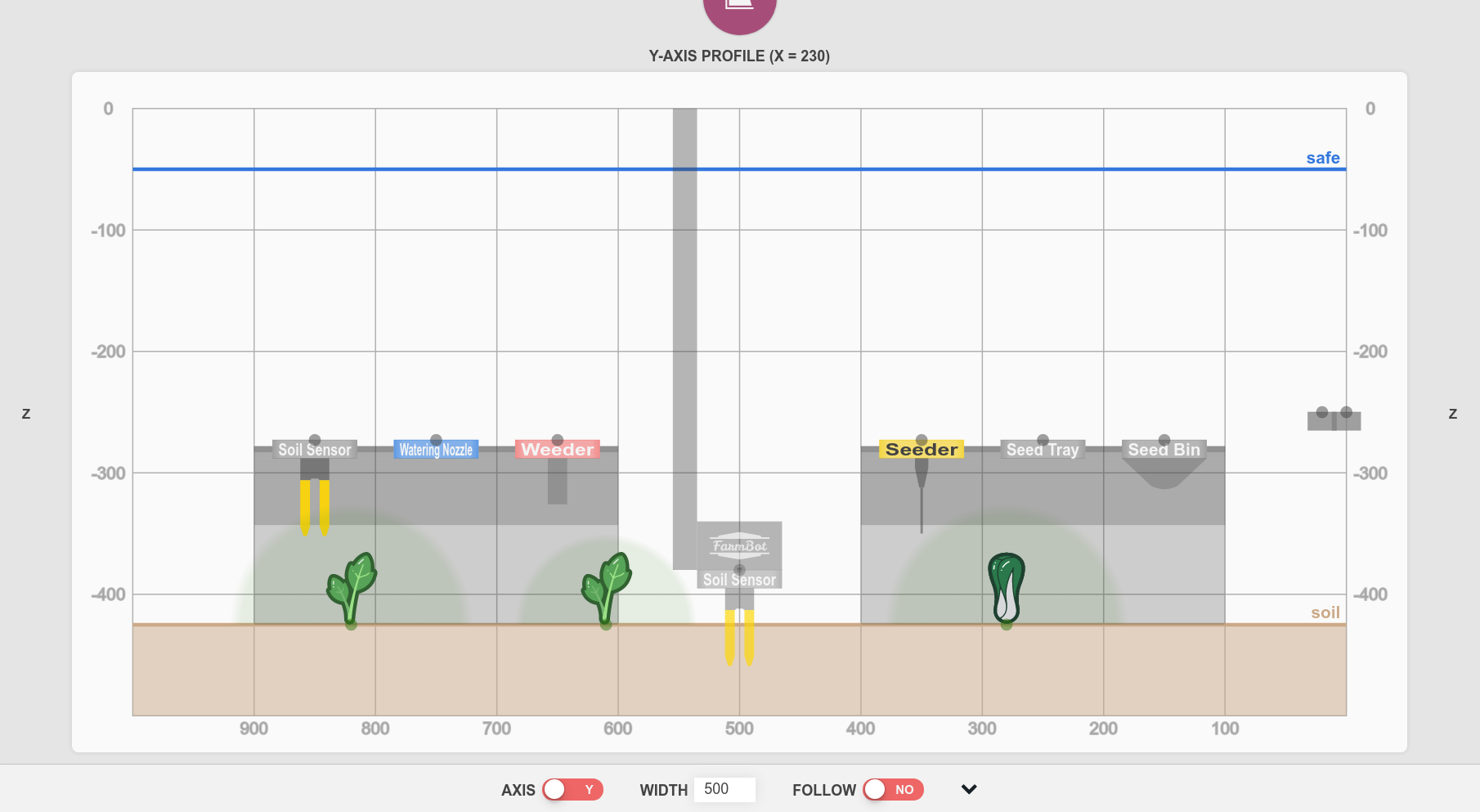Click the mounted Soil Sensor on the gantry
This screenshot has width=1480, height=812.
point(738,579)
